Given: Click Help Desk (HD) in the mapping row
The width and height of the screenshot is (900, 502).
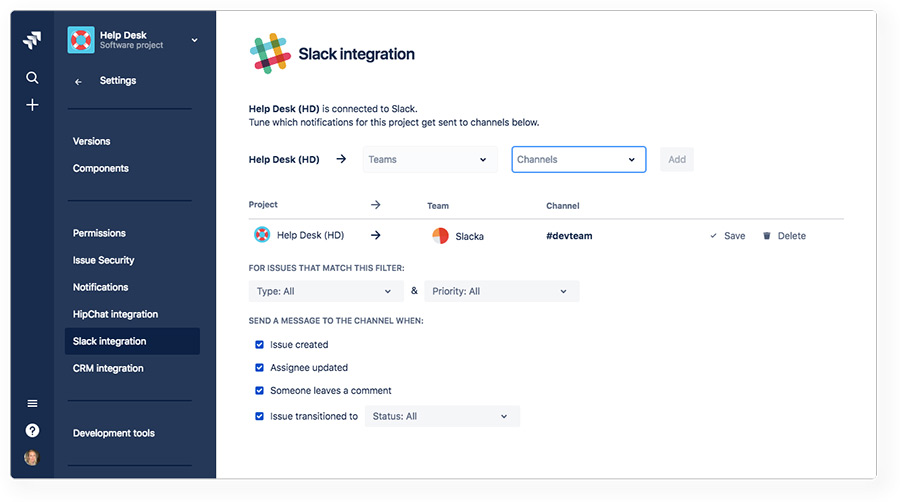Looking at the screenshot, I should point(311,235).
